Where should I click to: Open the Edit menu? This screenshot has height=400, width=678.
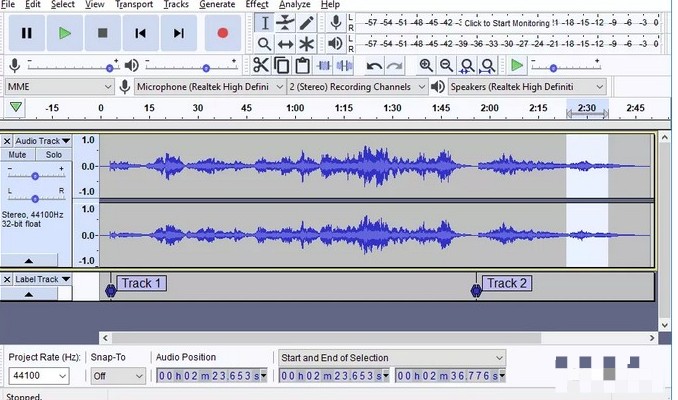(32, 4)
